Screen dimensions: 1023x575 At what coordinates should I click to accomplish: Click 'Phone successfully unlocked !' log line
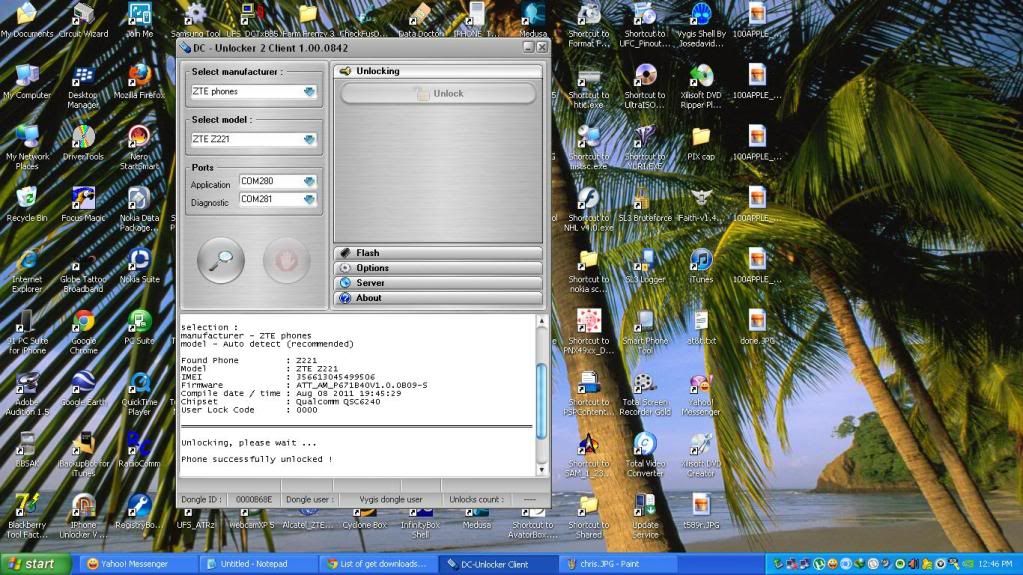coord(257,459)
